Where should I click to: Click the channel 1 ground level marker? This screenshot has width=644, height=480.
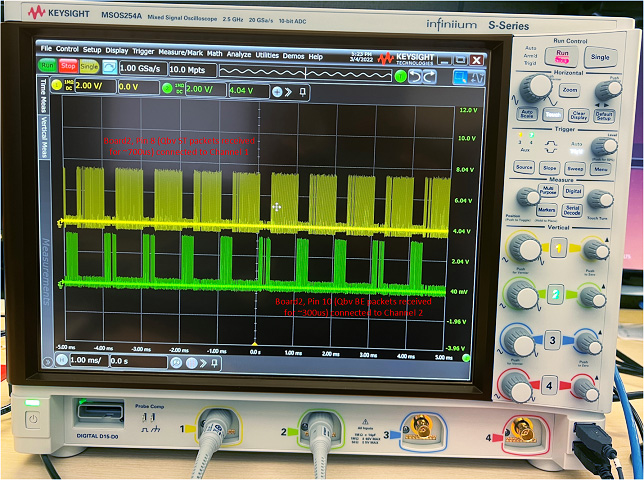tap(60, 222)
